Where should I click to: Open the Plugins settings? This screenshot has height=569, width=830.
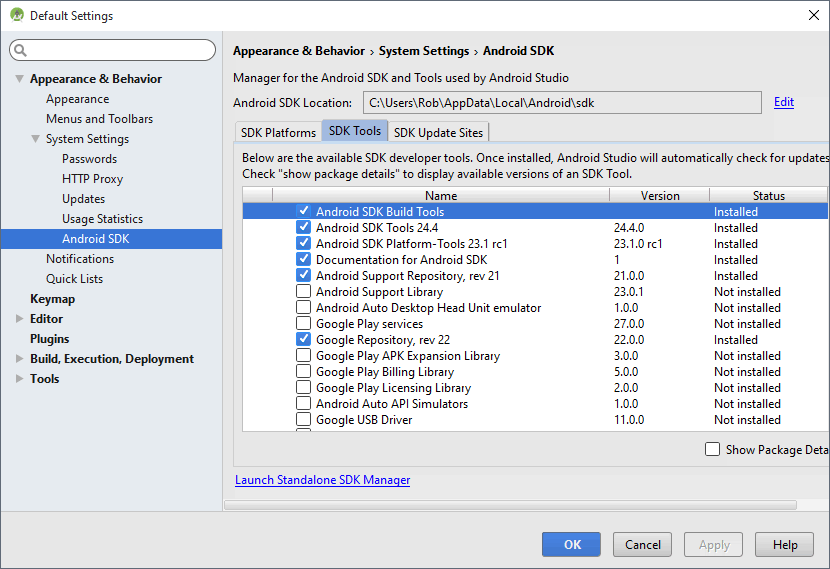coord(50,339)
